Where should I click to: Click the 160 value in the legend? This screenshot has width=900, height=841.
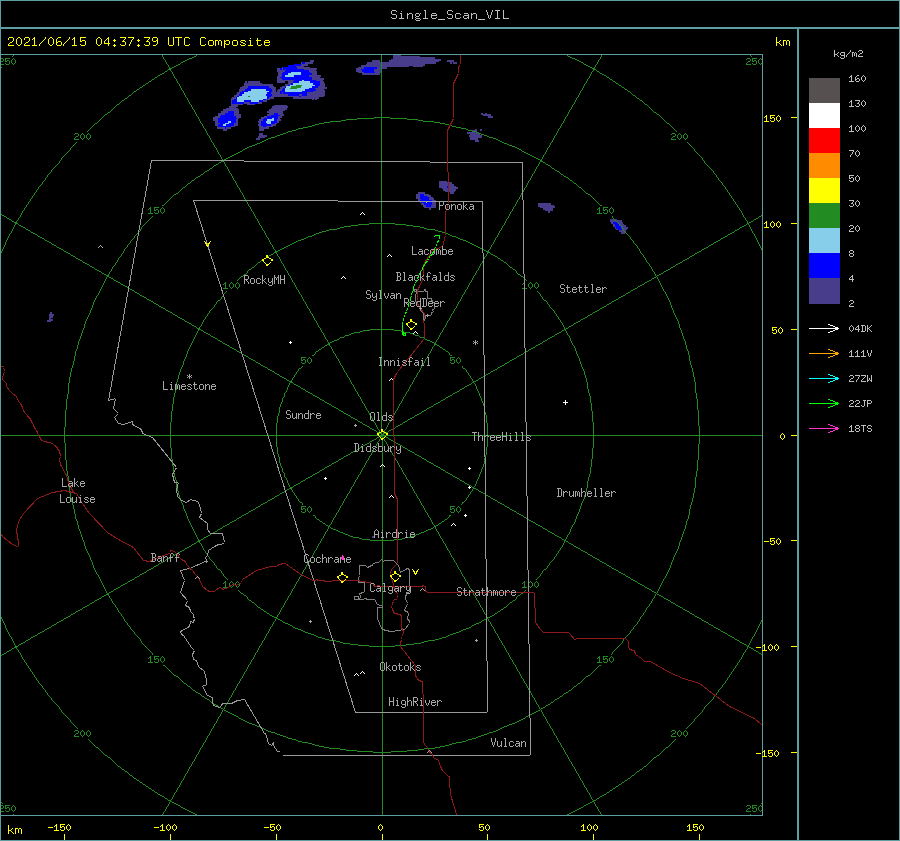857,79
